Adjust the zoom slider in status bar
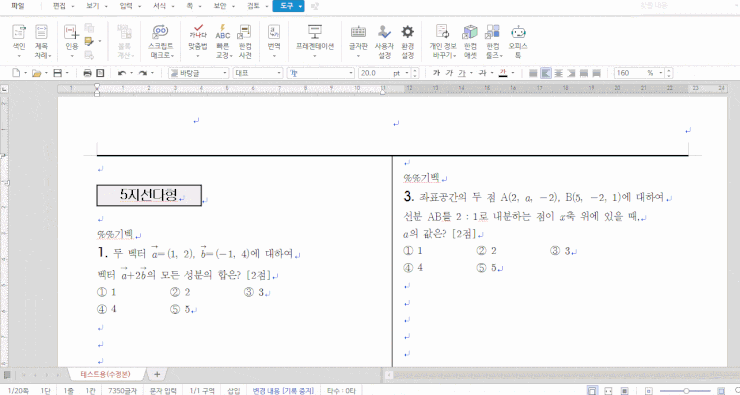740x395 pixels. tap(686, 391)
